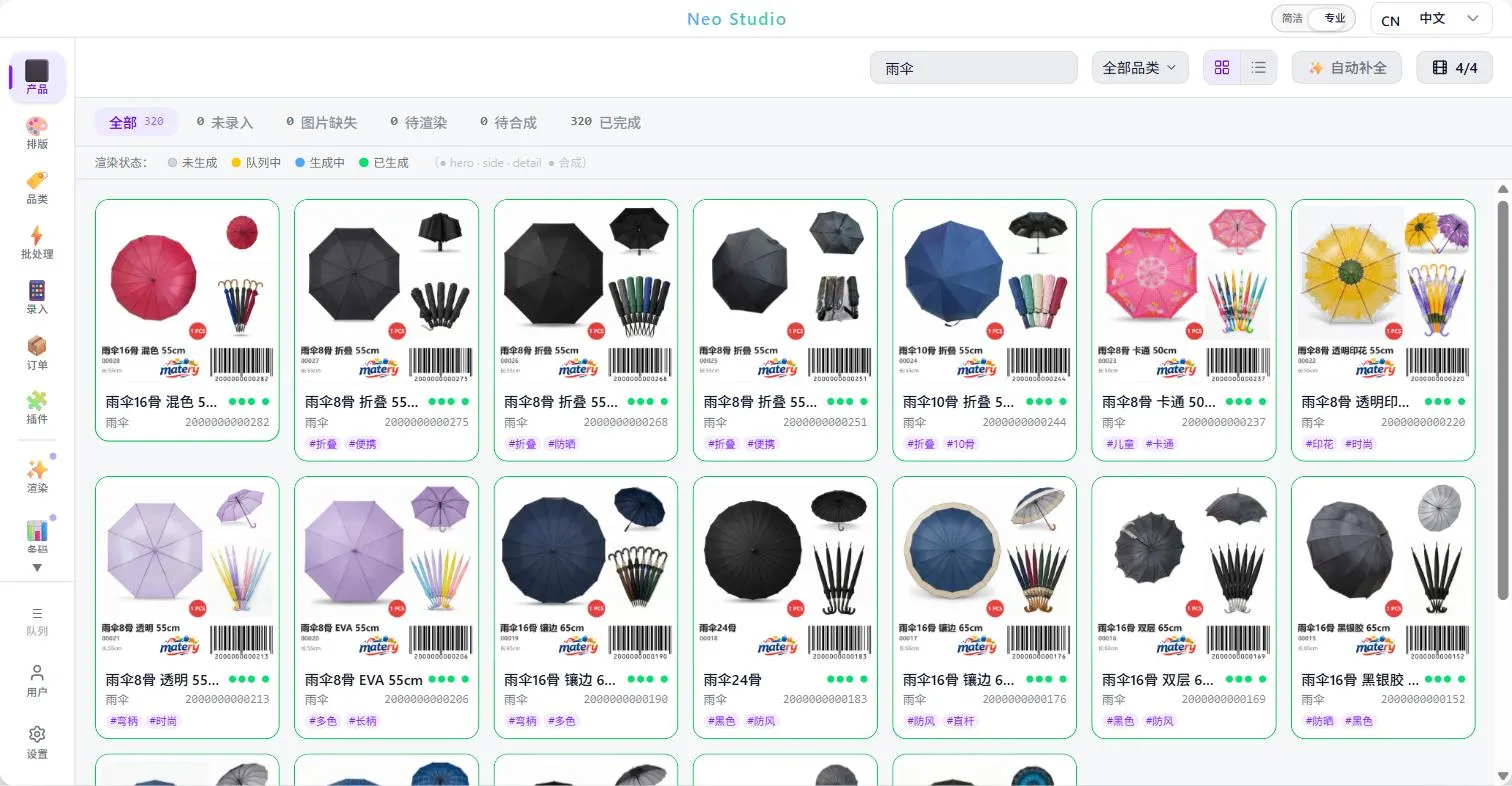Screen dimensions: 1512x786
Task: Click the 4/4 columns button
Action: [1454, 68]
